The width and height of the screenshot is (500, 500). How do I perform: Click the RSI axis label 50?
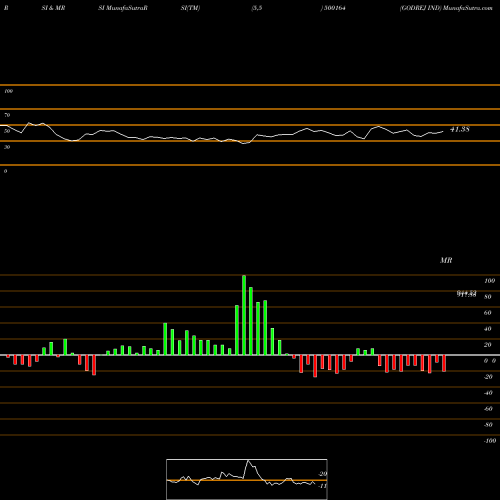click(x=7, y=131)
